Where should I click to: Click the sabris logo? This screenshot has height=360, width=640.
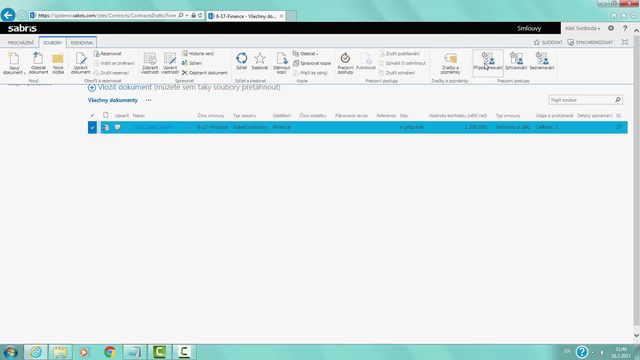click(22, 28)
